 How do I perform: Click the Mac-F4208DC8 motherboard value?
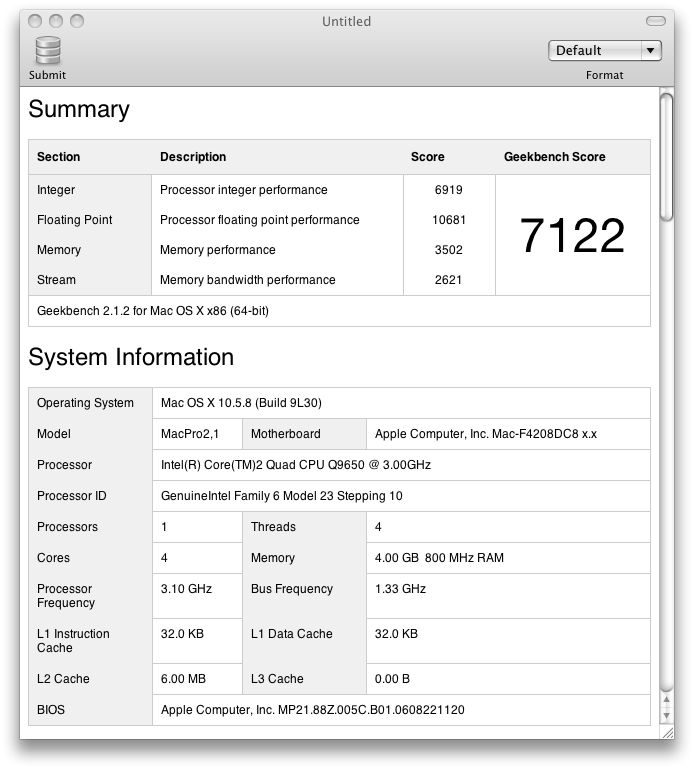486,434
